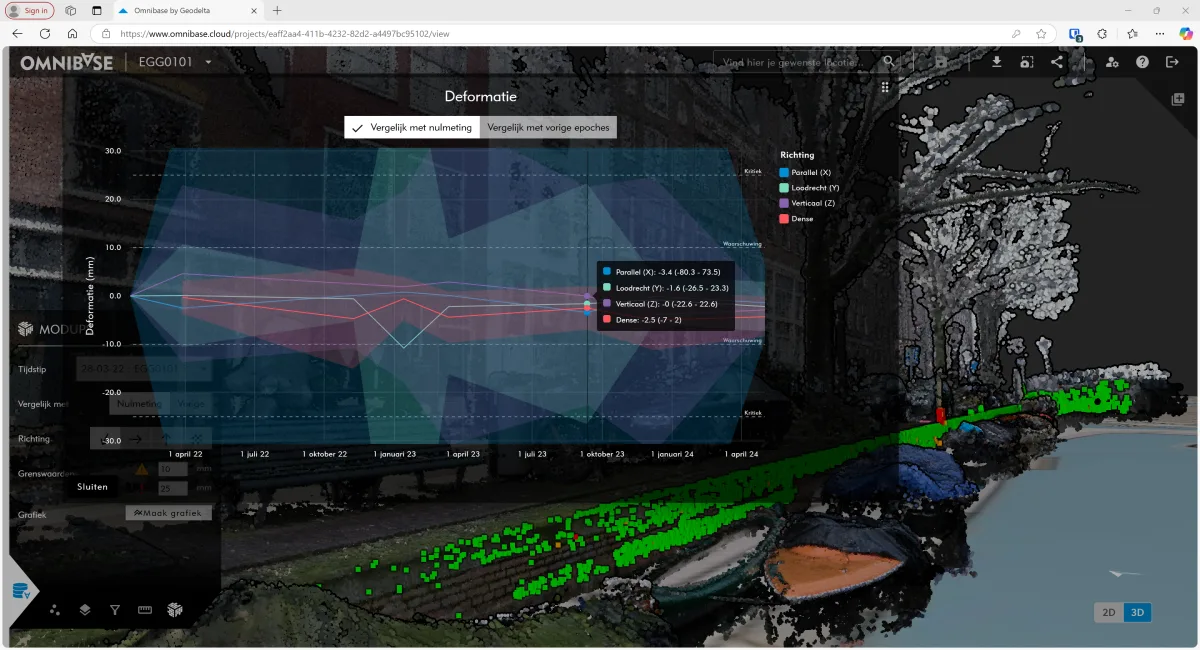Click the upper 'Kritiek' threshold label
Viewport: 1200px width, 650px height.
tap(753, 171)
